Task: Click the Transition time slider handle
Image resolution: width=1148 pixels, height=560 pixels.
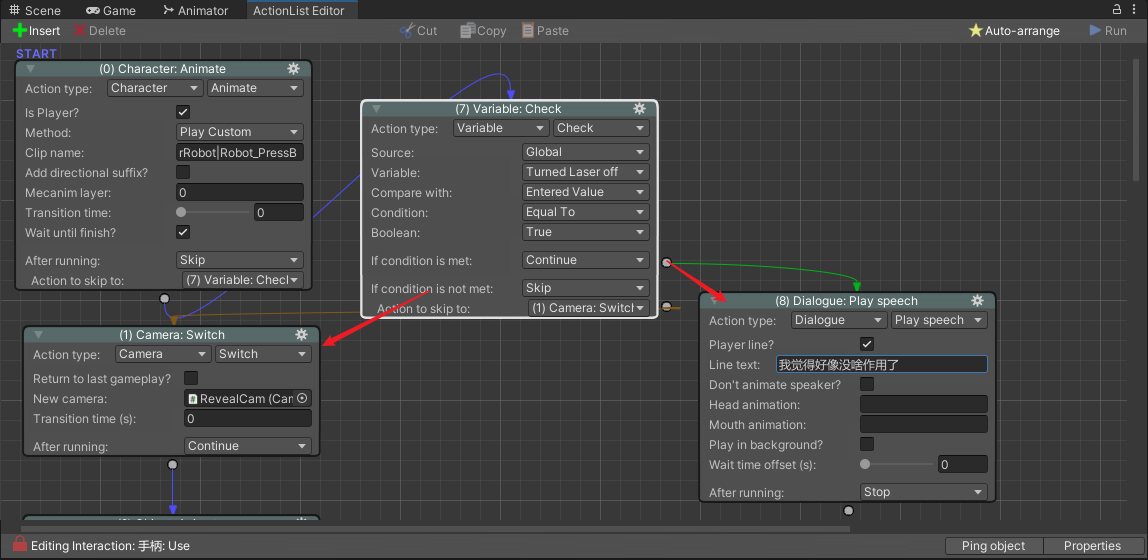Action: [x=181, y=212]
